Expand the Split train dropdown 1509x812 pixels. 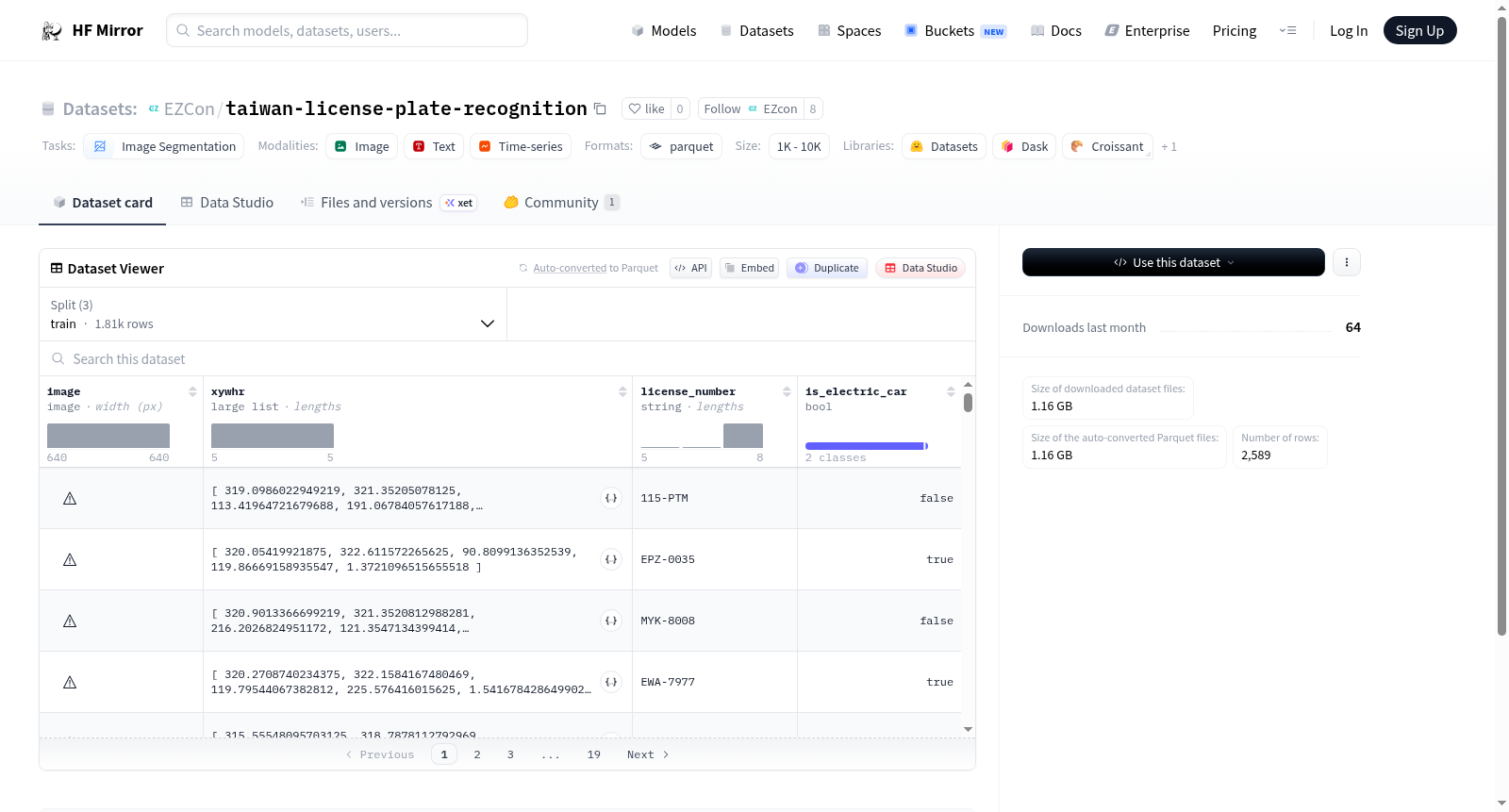click(x=274, y=314)
